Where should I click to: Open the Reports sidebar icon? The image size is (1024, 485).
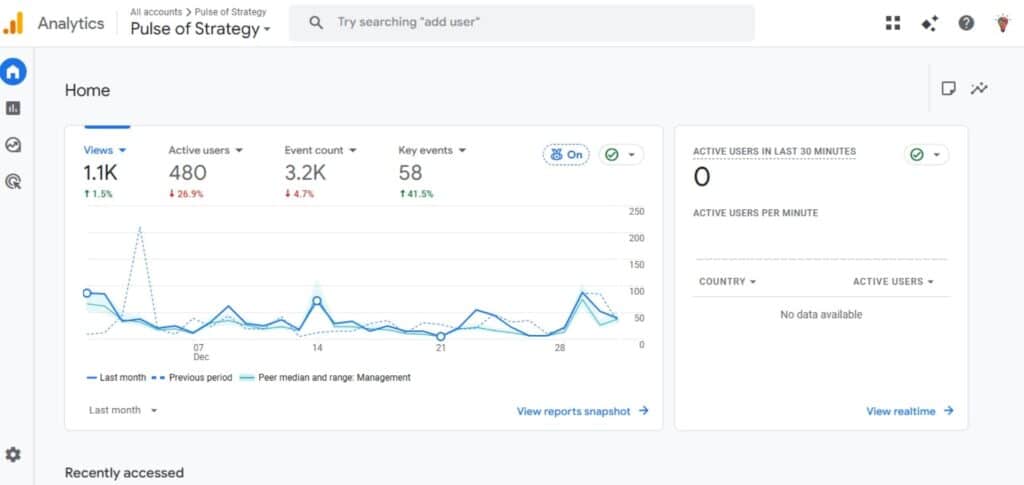[13, 108]
